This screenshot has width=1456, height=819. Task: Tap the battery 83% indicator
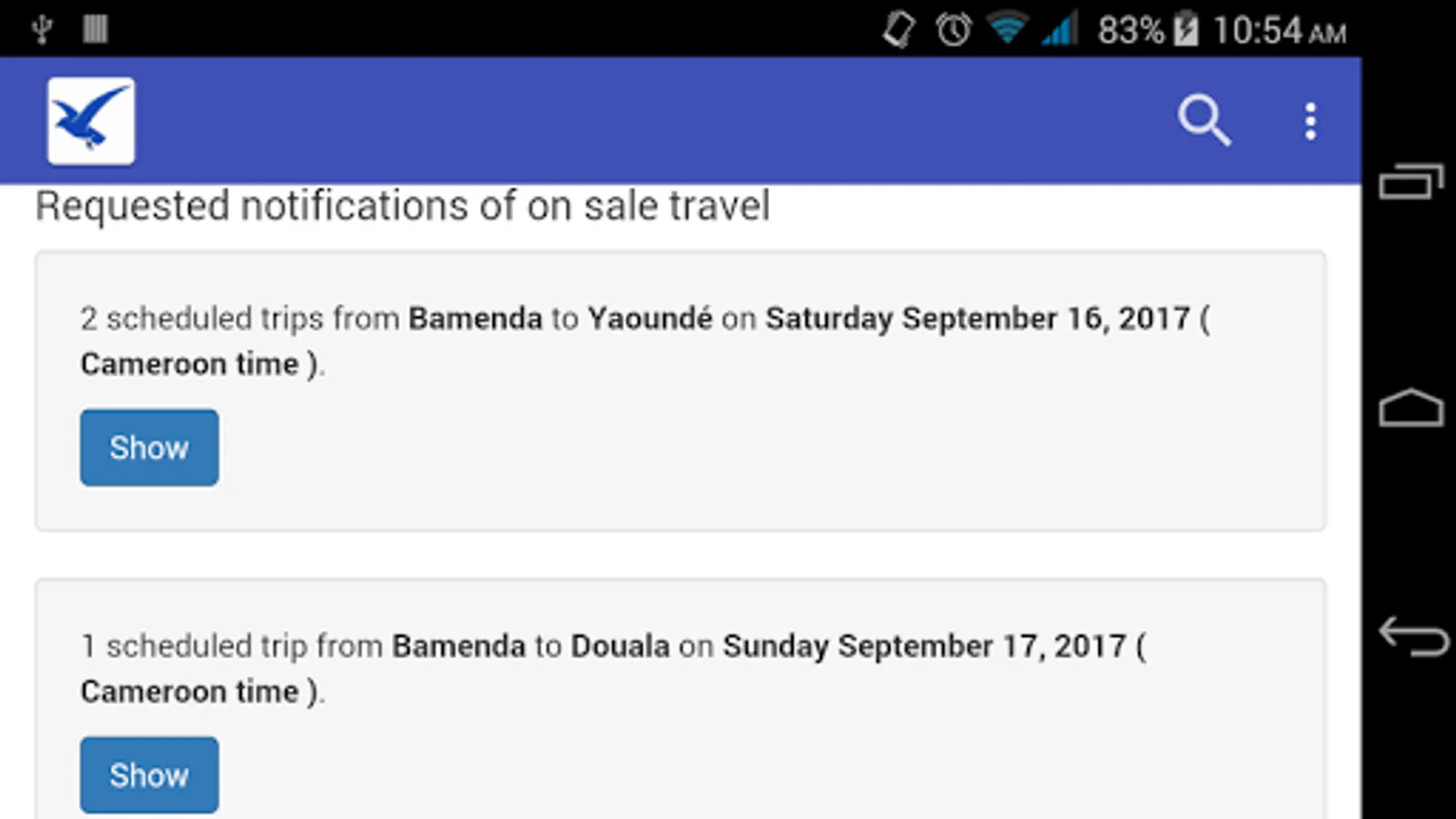[x=1148, y=30]
